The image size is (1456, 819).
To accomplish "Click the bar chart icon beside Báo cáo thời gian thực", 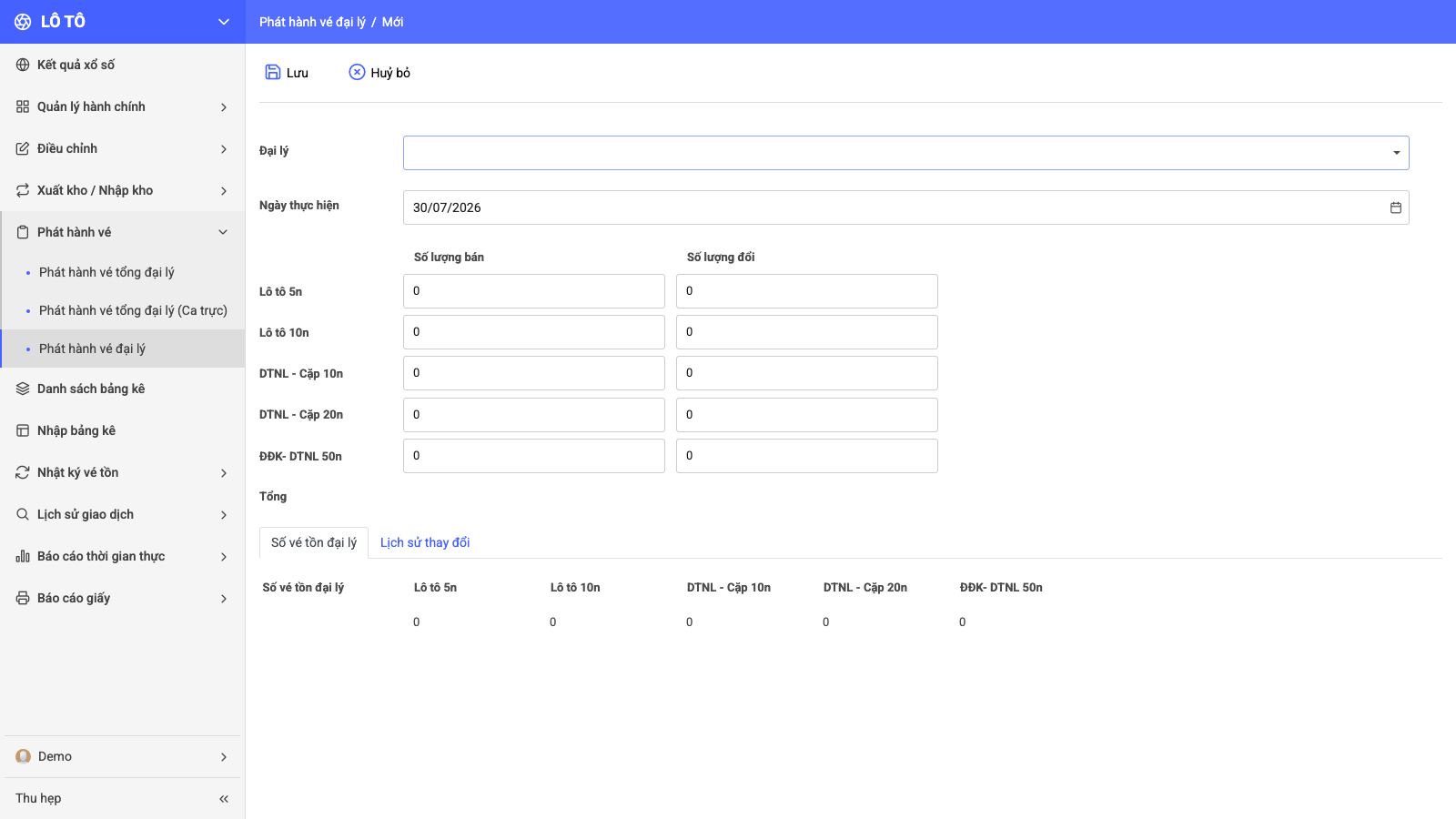I will tap(23, 556).
